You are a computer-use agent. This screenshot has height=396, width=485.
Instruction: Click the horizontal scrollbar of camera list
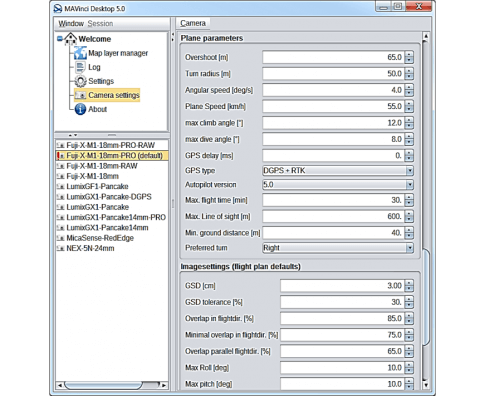112,385
